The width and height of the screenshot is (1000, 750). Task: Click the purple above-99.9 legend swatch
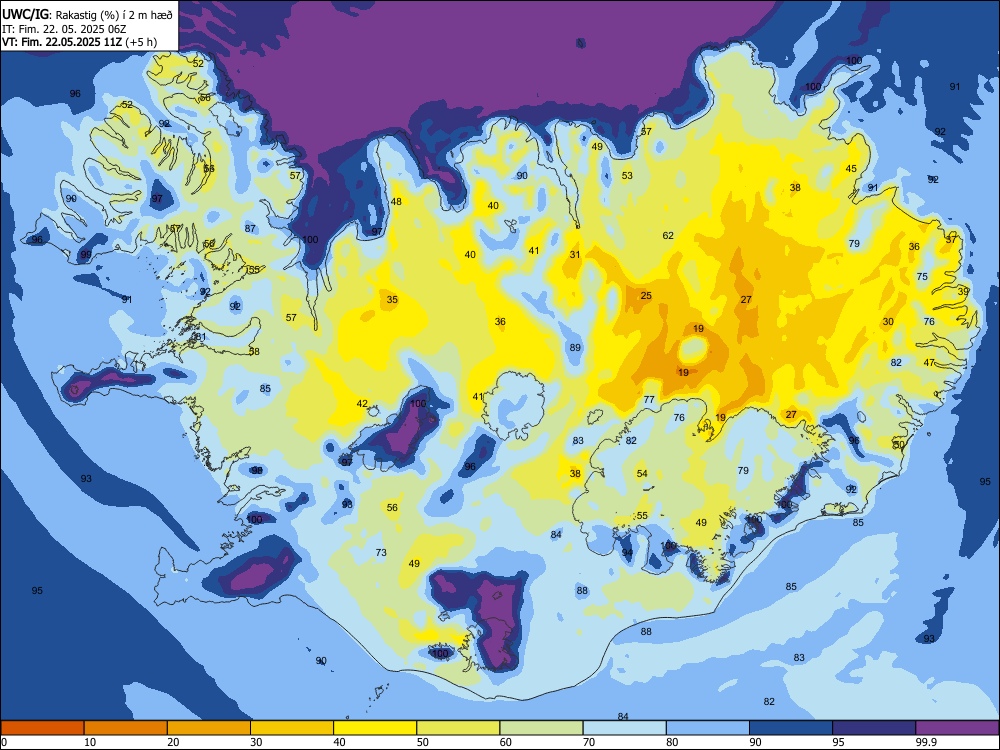point(957,728)
